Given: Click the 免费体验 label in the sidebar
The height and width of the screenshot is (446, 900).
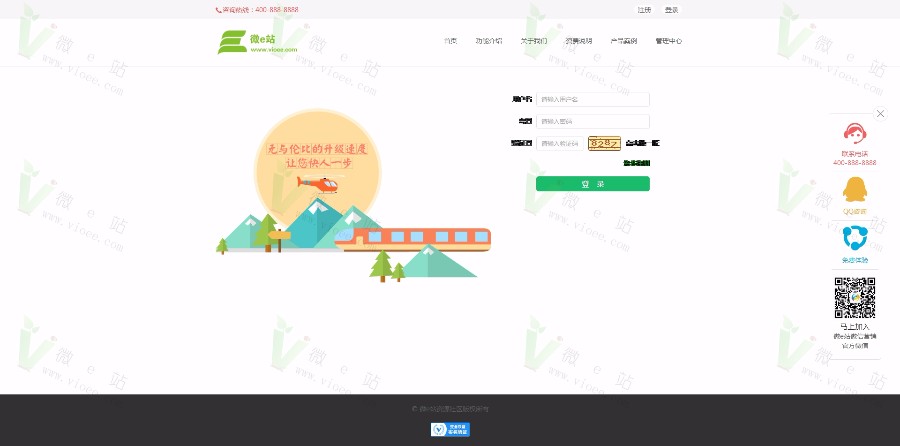Looking at the screenshot, I should (855, 260).
